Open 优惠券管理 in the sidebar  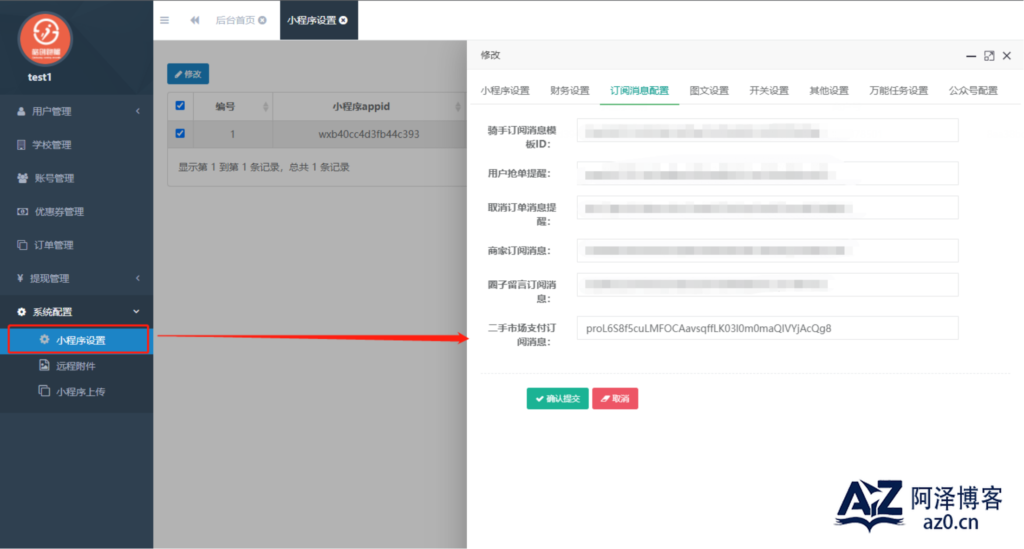point(76,212)
